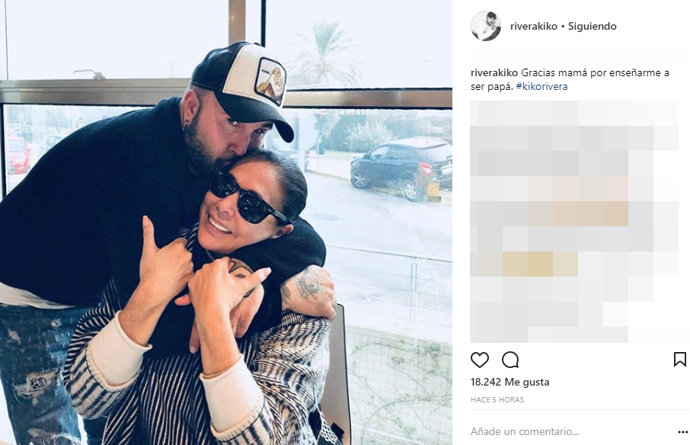Open the #kikorivera hashtag
The height and width of the screenshot is (445, 690).
click(x=542, y=86)
